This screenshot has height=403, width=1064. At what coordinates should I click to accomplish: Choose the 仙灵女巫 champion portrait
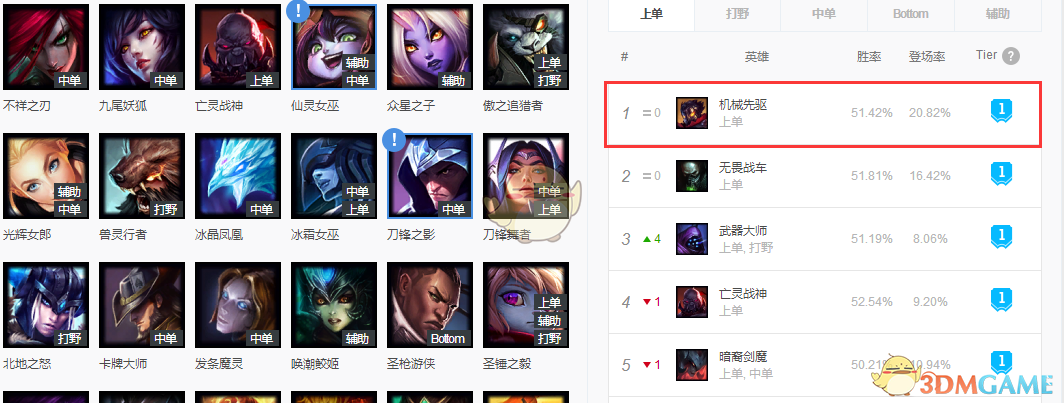point(334,47)
